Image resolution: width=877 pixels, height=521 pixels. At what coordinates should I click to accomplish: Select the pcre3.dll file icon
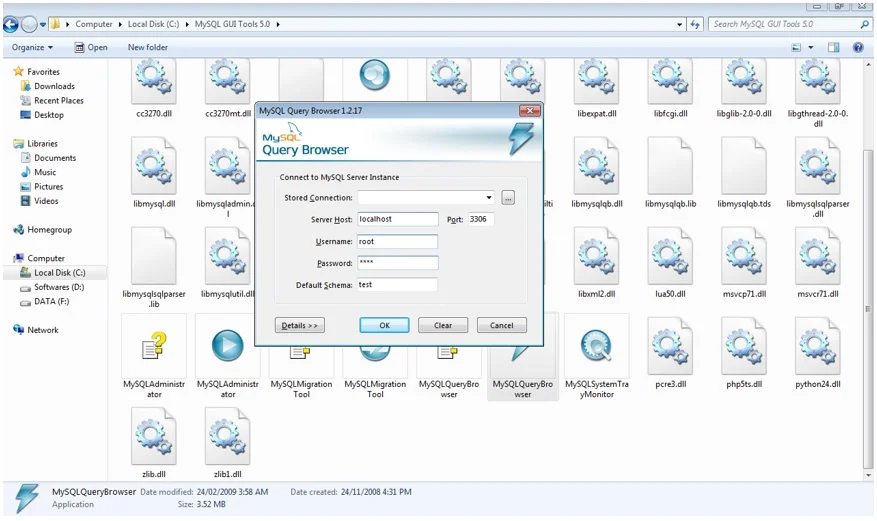pos(670,346)
